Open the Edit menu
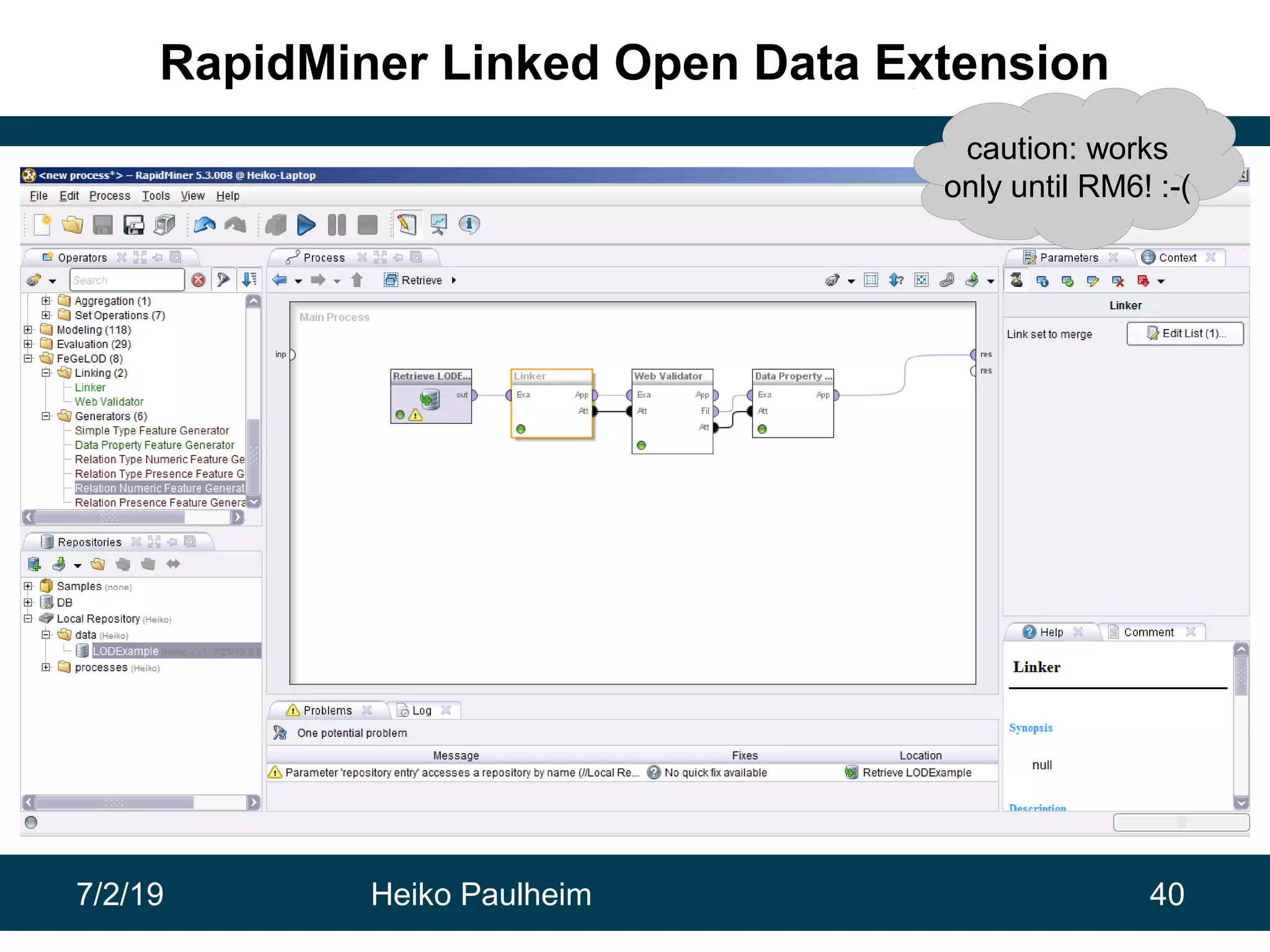The width and height of the screenshot is (1270, 952). pyautogui.click(x=69, y=196)
